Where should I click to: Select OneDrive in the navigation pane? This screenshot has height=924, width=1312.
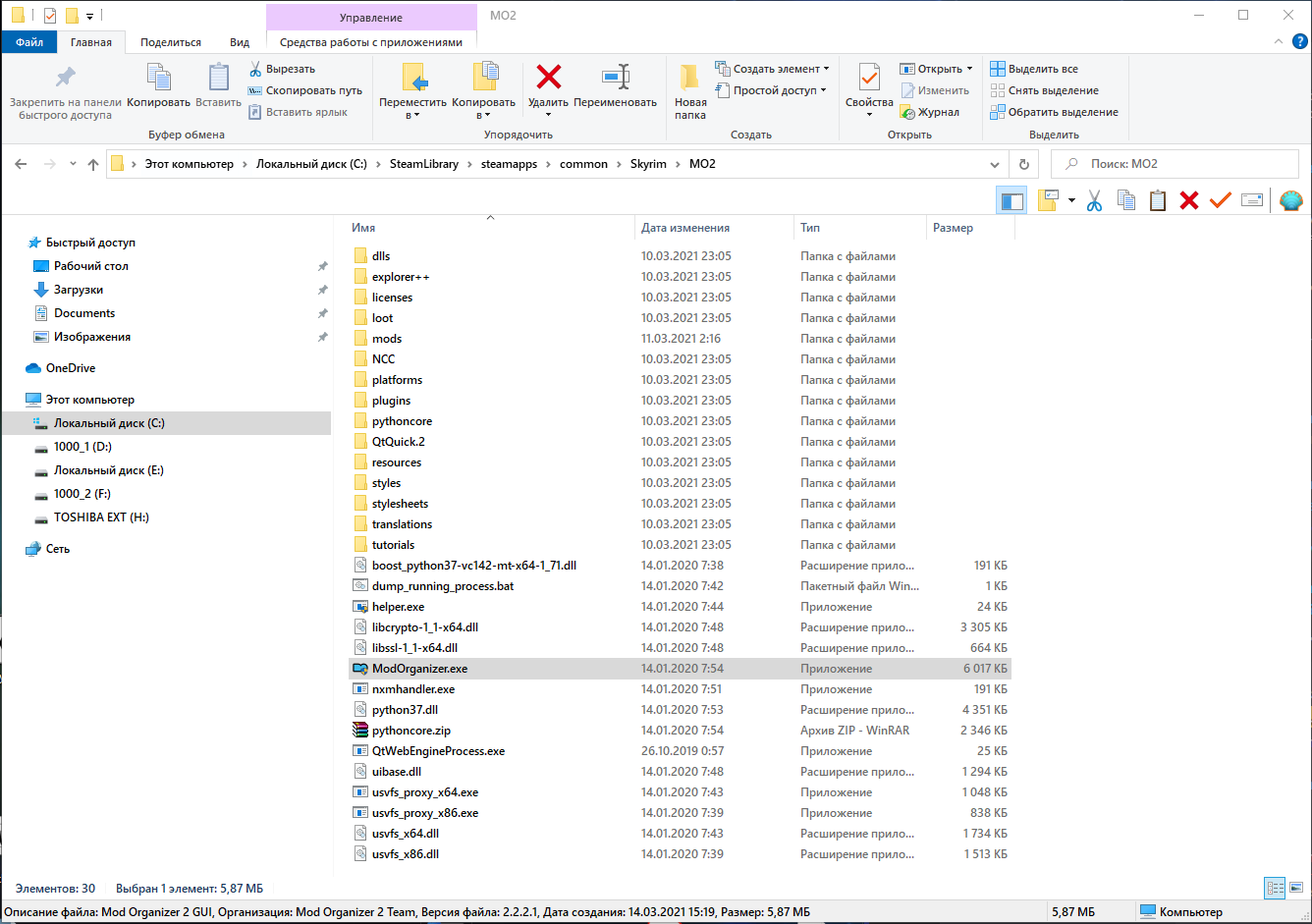[71, 368]
